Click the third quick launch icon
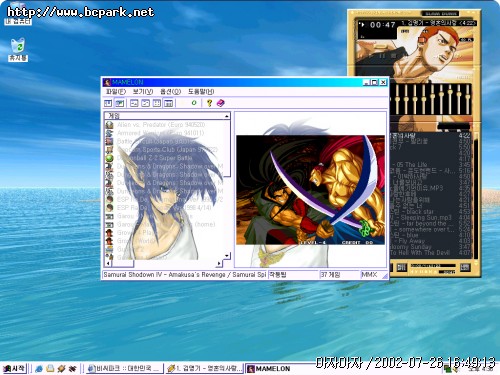The width and height of the screenshot is (500, 375). tap(61, 369)
